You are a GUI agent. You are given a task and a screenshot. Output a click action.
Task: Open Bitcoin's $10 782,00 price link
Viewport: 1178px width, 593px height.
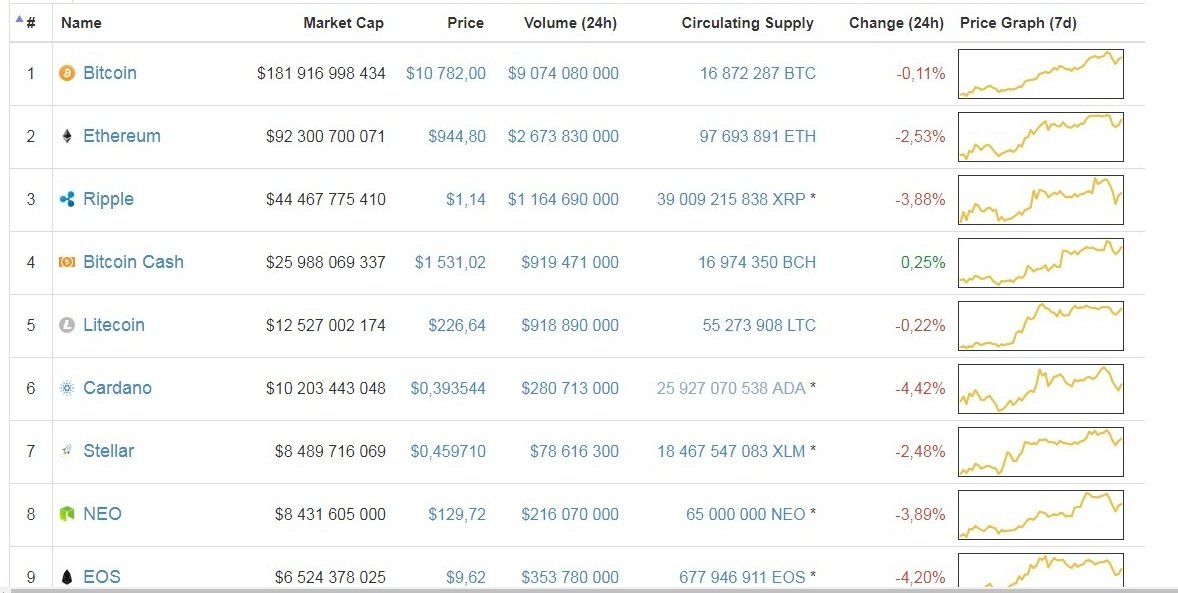446,73
